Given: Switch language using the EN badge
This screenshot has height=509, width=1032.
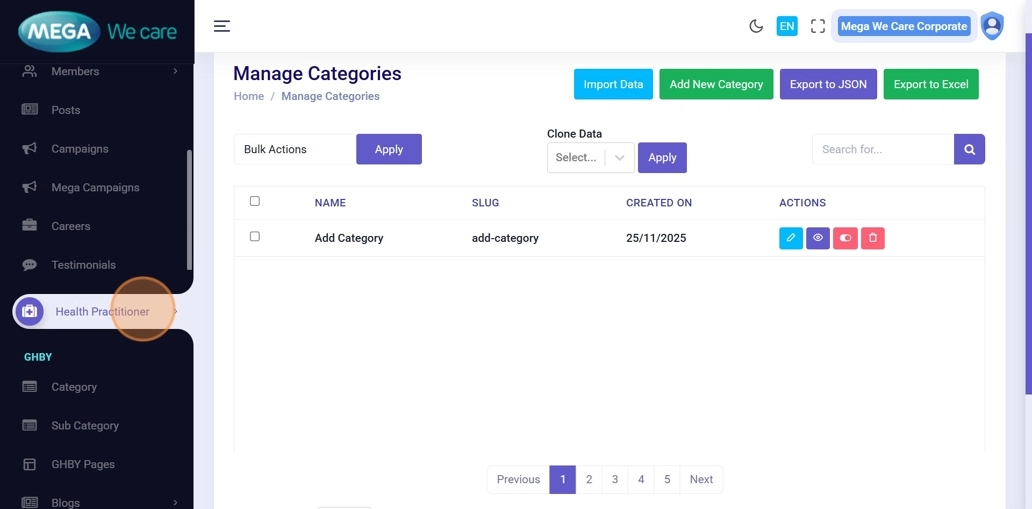Looking at the screenshot, I should [787, 26].
